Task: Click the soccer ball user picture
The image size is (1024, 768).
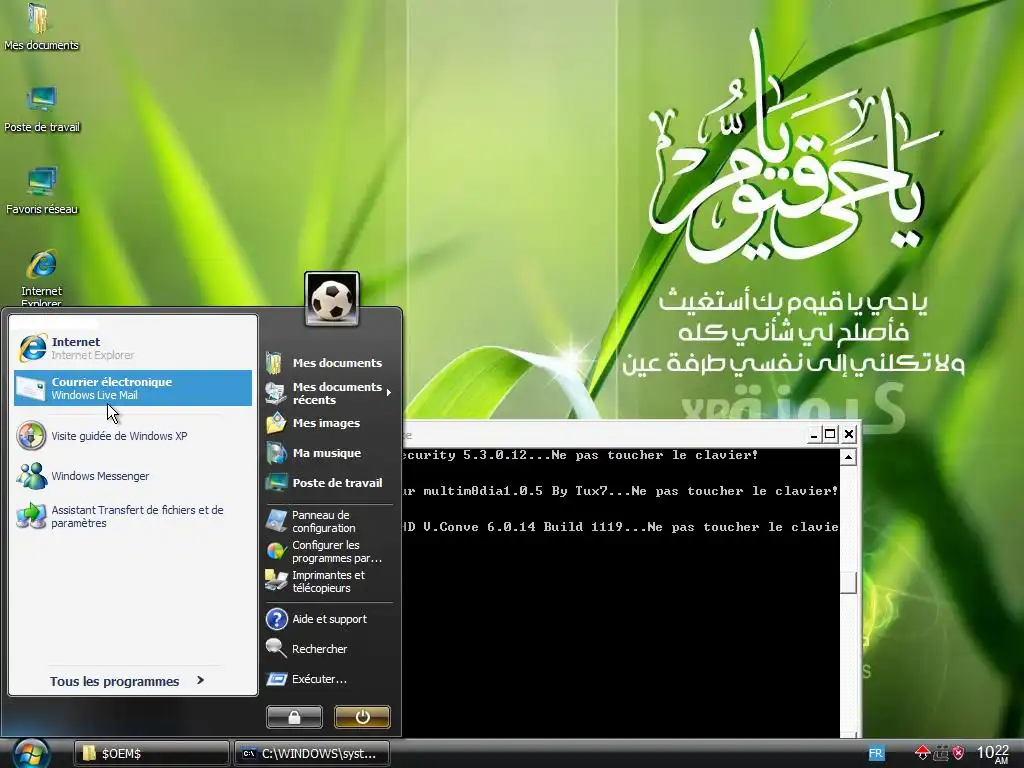Action: (332, 299)
